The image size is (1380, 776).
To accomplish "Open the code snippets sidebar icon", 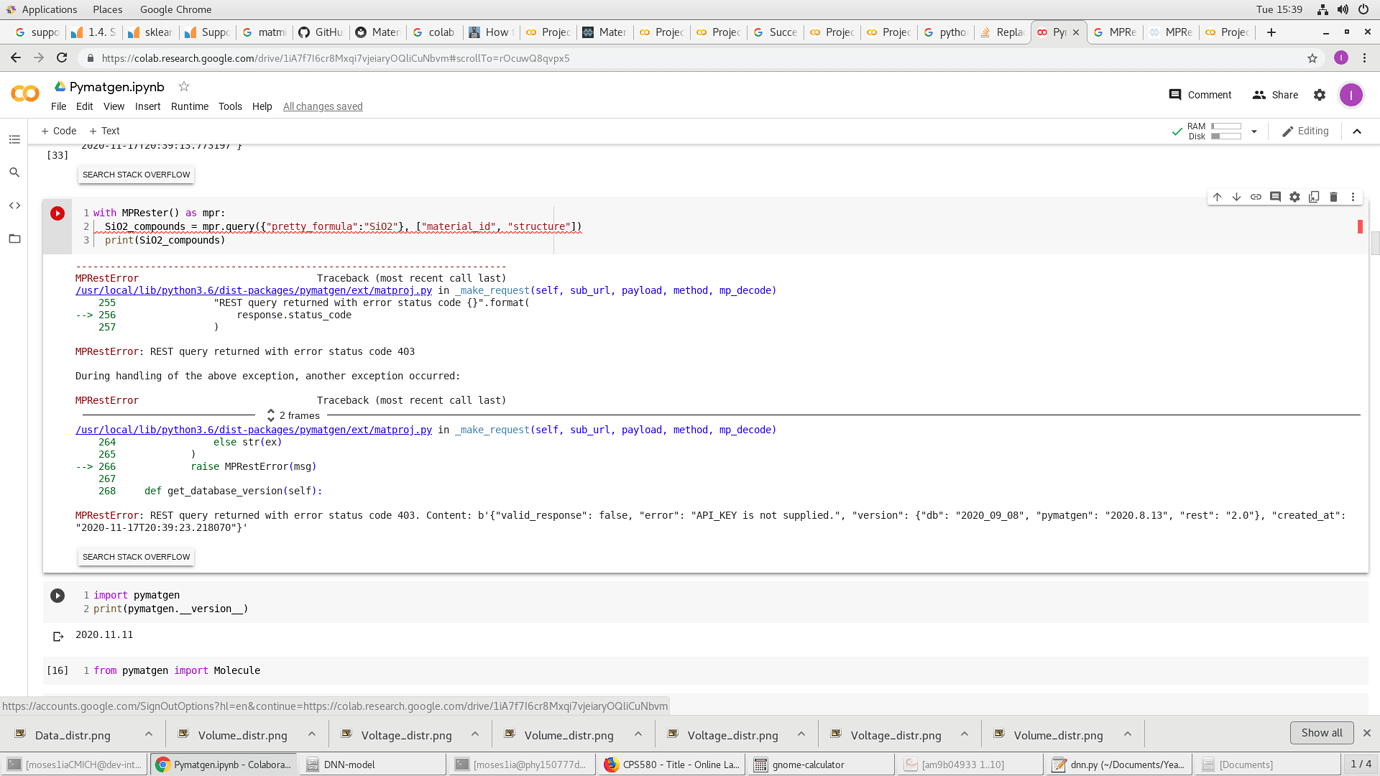I will click(14, 205).
